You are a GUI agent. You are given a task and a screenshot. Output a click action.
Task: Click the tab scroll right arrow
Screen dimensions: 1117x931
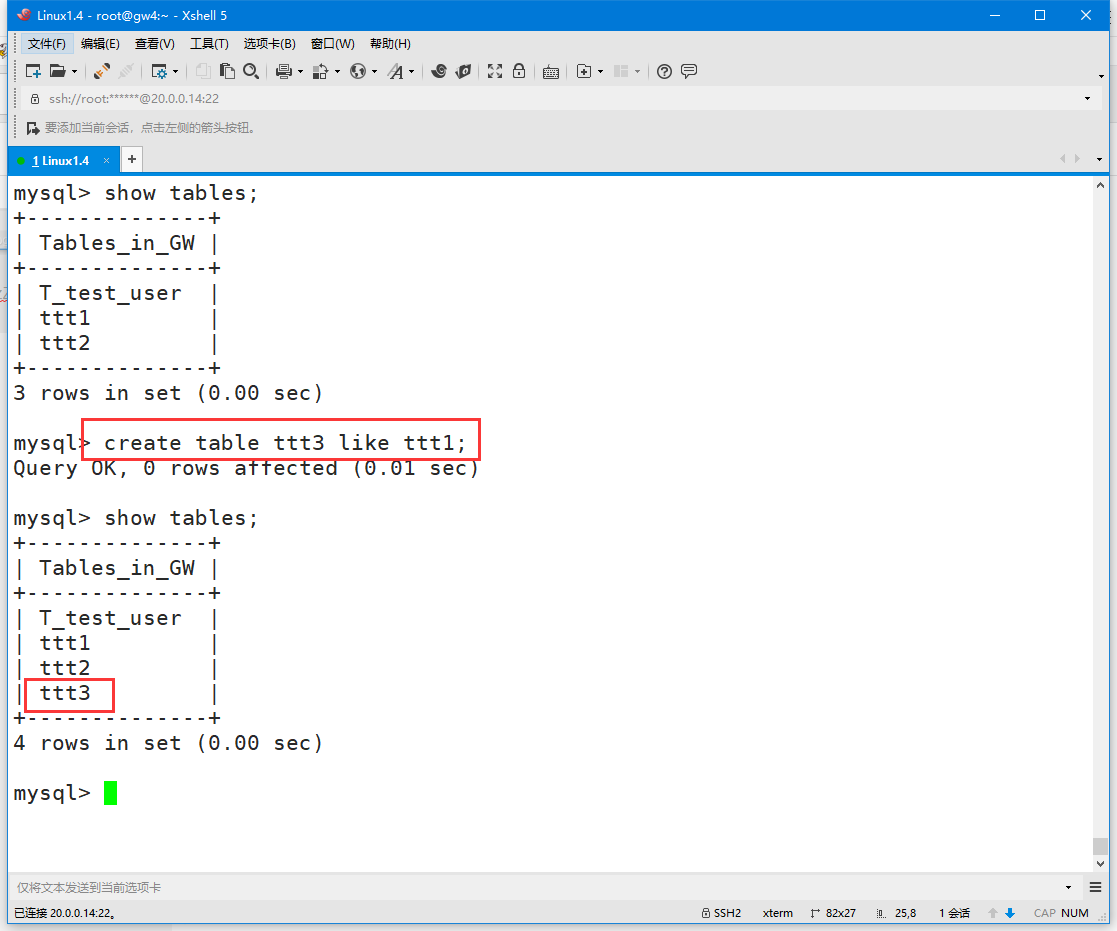click(x=1077, y=159)
